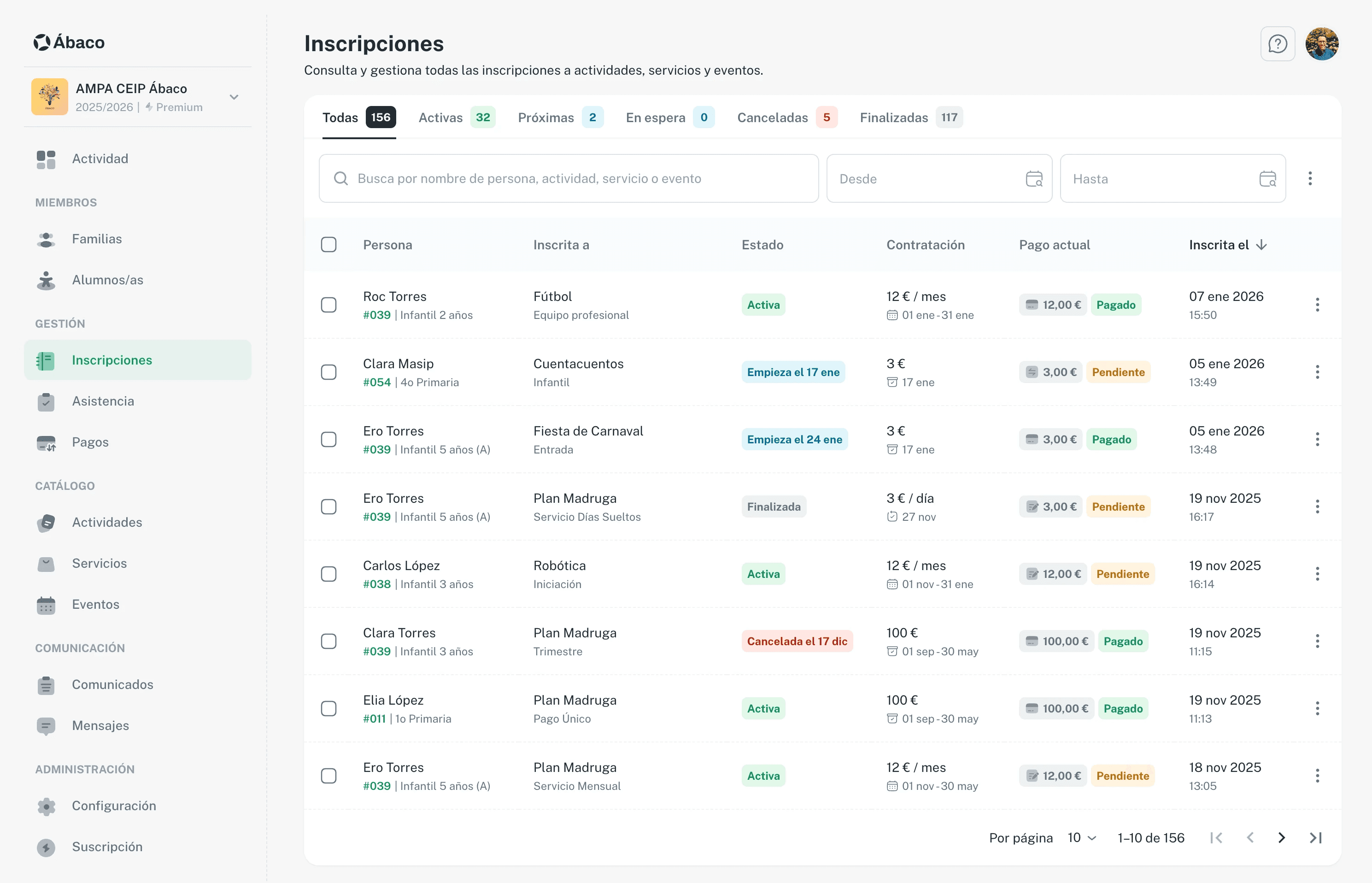This screenshot has width=1372, height=883.
Task: Open calendar picker in Desde field
Action: [x=1033, y=179]
